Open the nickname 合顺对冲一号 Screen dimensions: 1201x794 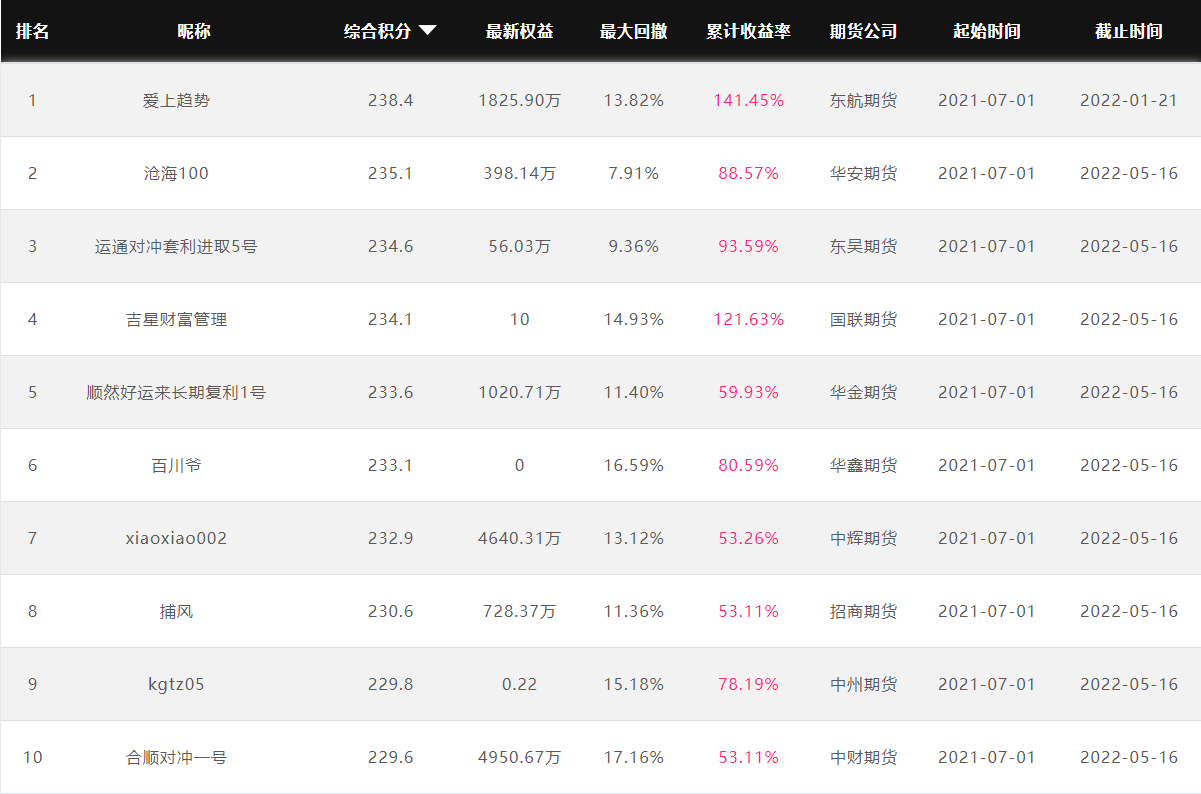point(177,757)
